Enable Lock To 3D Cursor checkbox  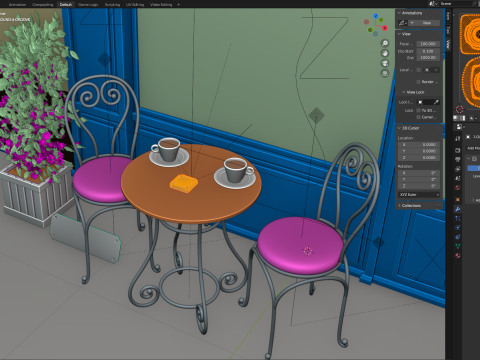(x=419, y=110)
